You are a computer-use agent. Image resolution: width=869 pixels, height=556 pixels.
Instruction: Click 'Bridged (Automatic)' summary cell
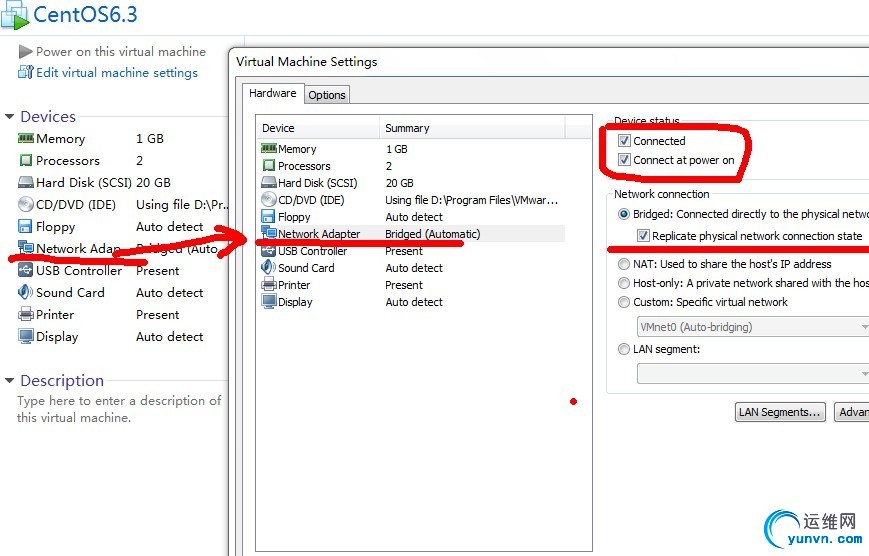pyautogui.click(x=433, y=234)
